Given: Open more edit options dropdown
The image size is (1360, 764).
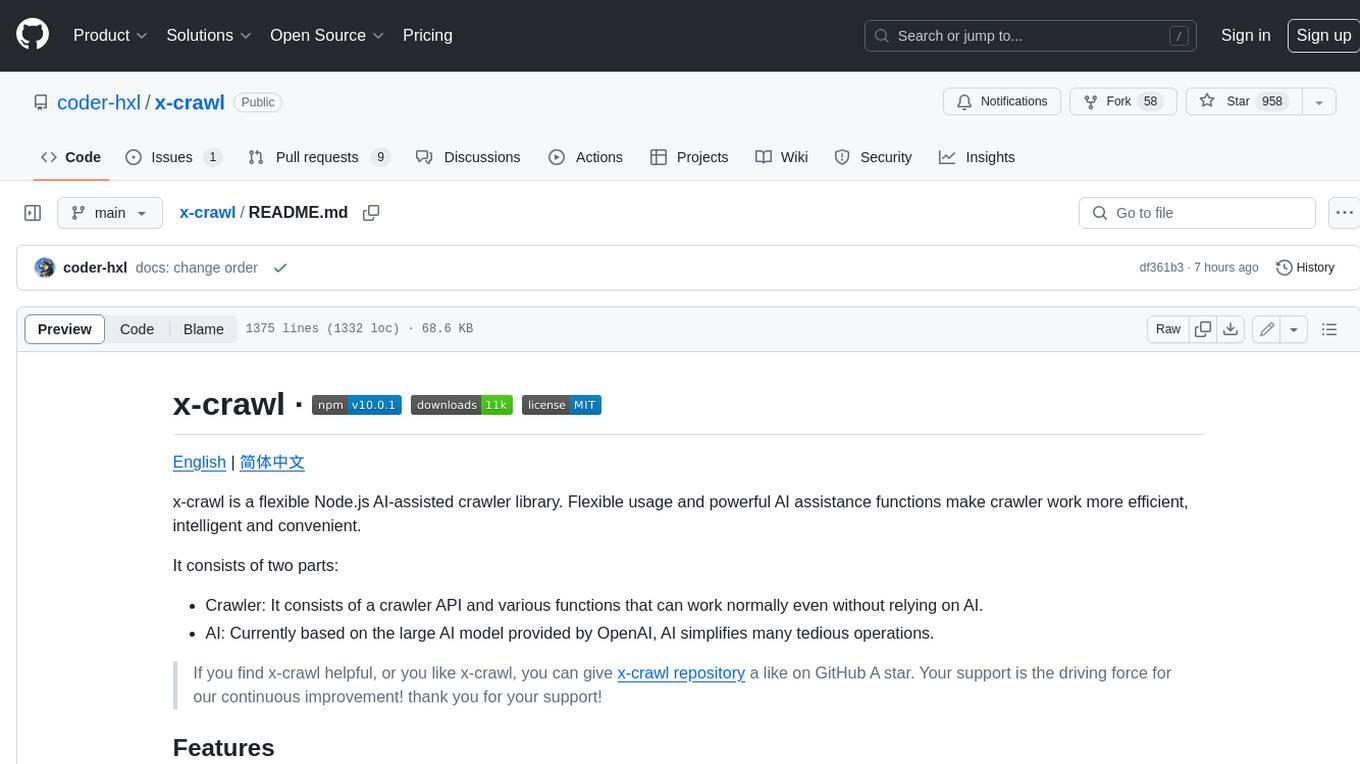Looking at the screenshot, I should [x=1294, y=329].
